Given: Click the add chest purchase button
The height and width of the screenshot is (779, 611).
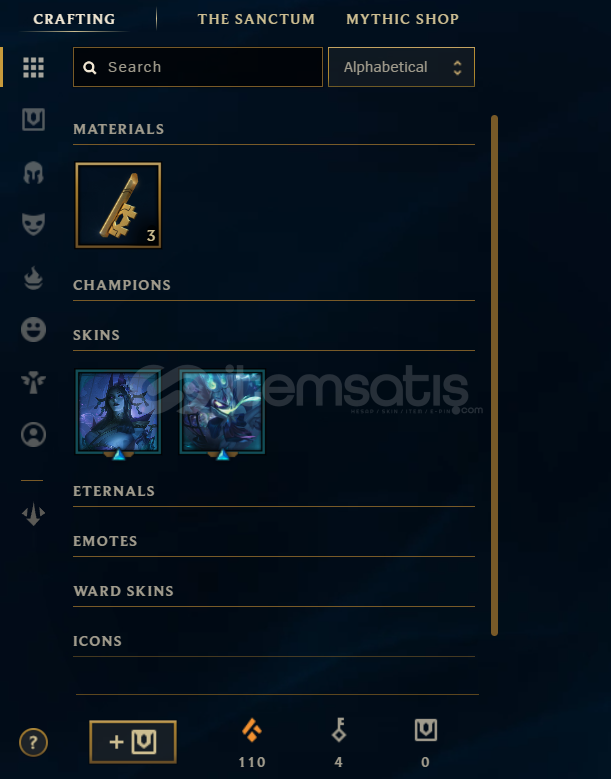Looking at the screenshot, I should pos(133,742).
